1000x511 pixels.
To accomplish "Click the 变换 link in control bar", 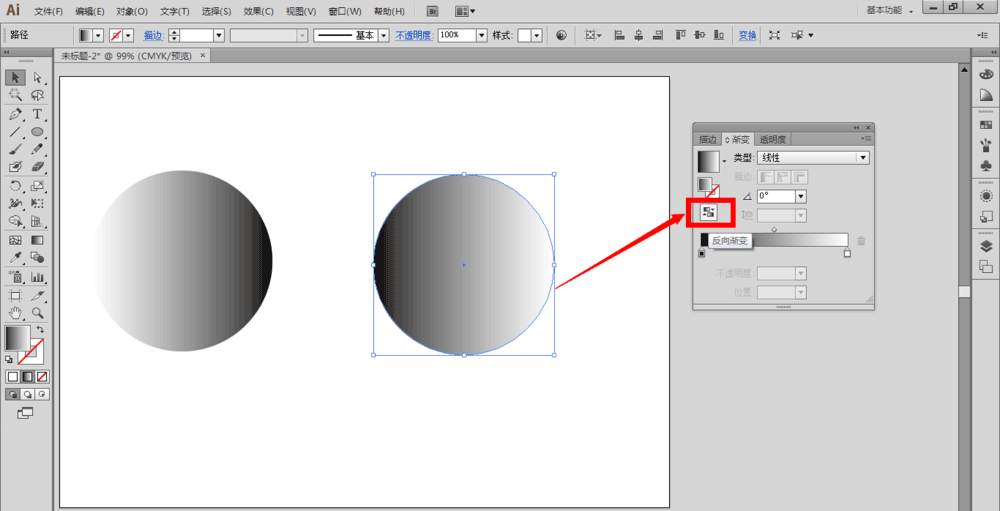I will [747, 35].
